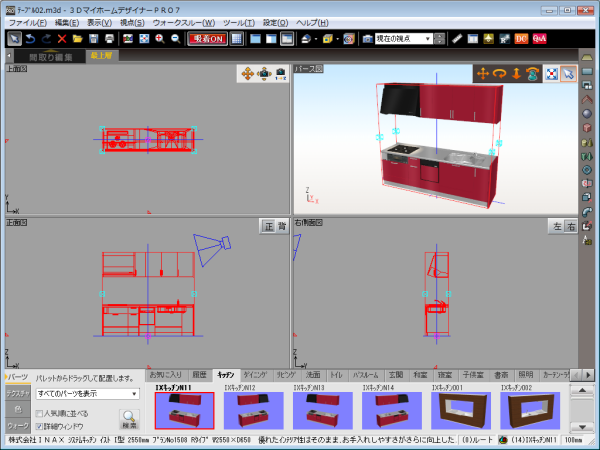
Task: Click the fit-to-view icon in perspective view
Action: pos(551,72)
